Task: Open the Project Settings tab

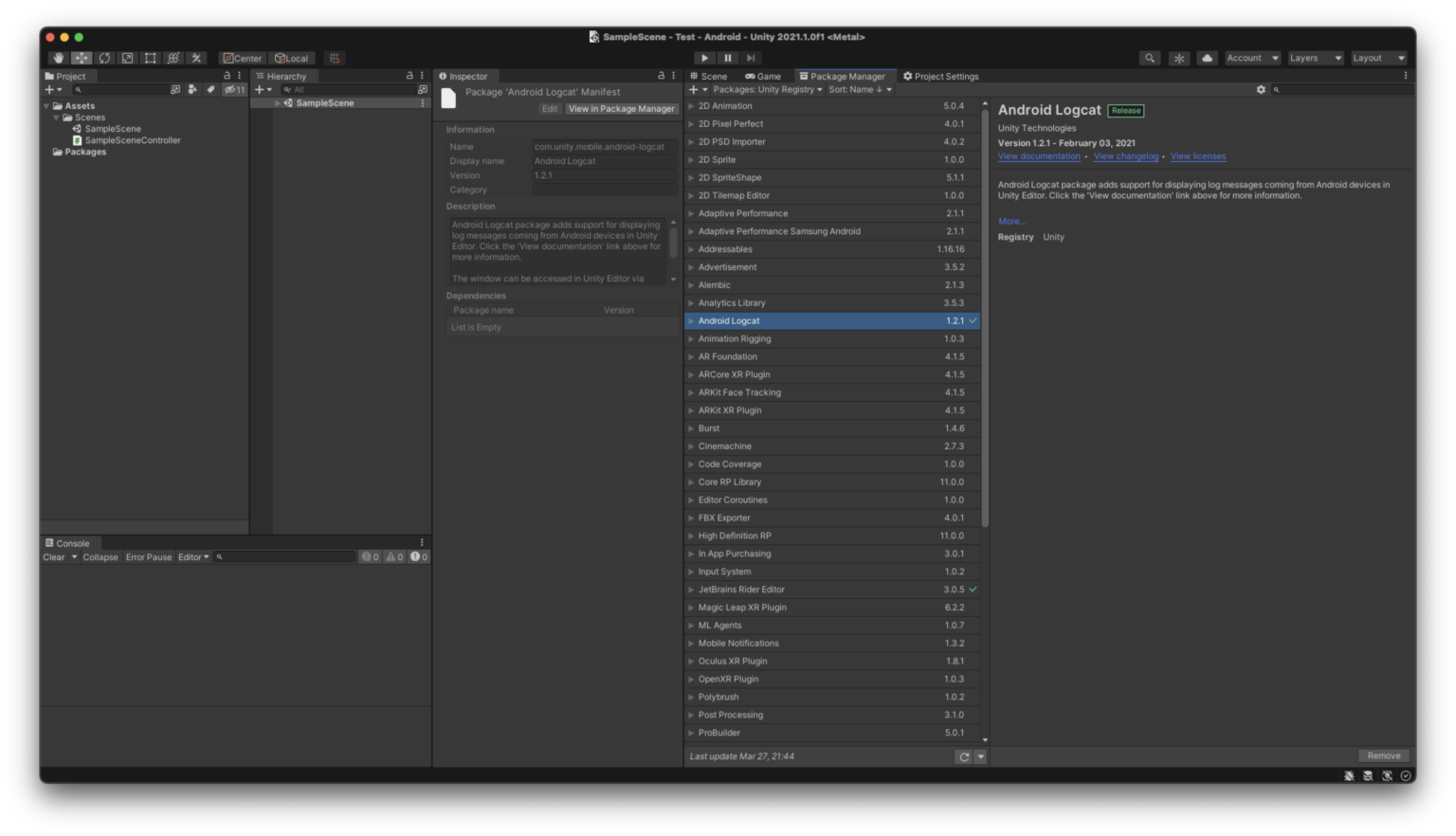Action: pos(941,76)
